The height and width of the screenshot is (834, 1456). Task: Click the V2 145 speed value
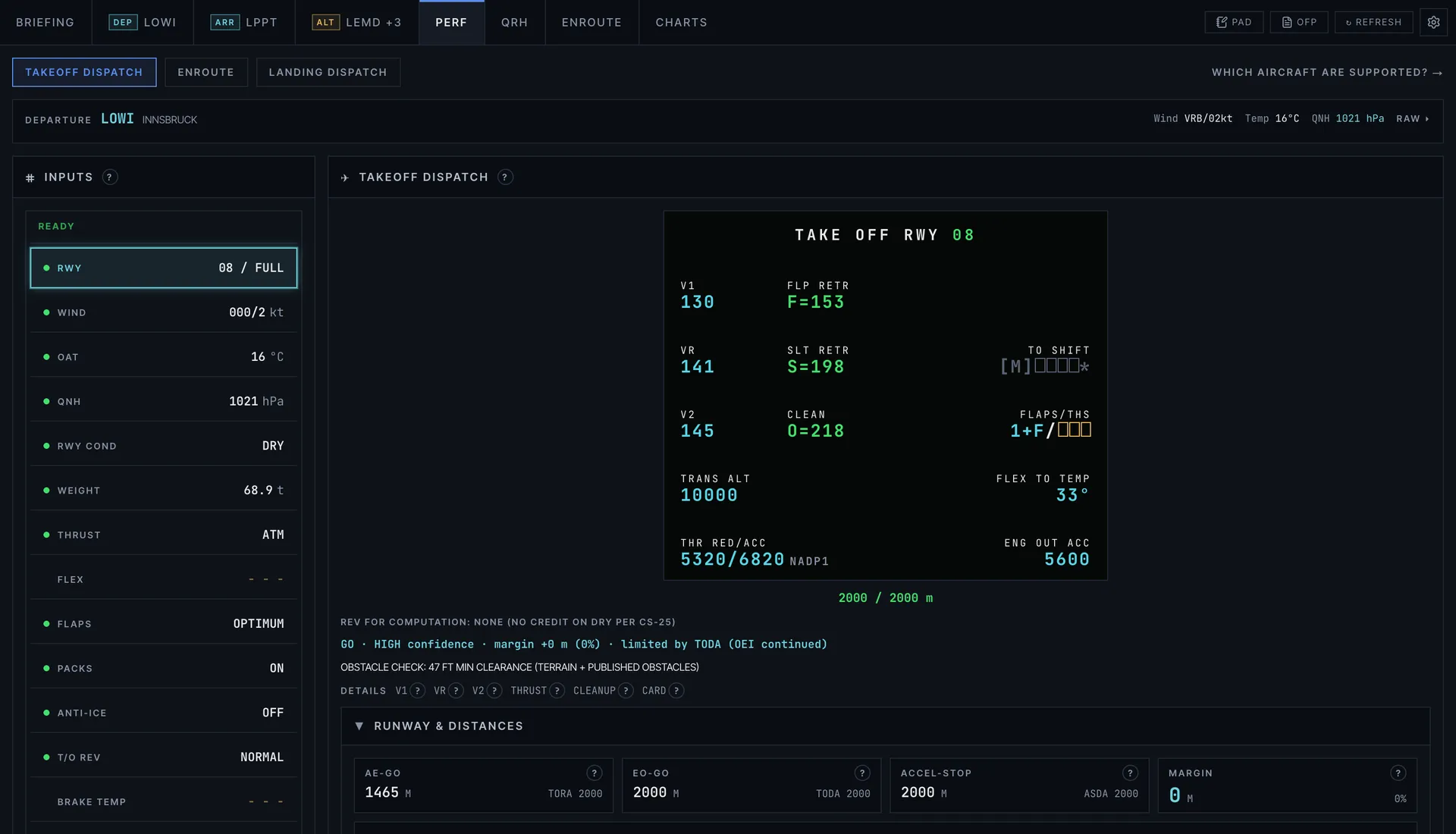pos(697,431)
